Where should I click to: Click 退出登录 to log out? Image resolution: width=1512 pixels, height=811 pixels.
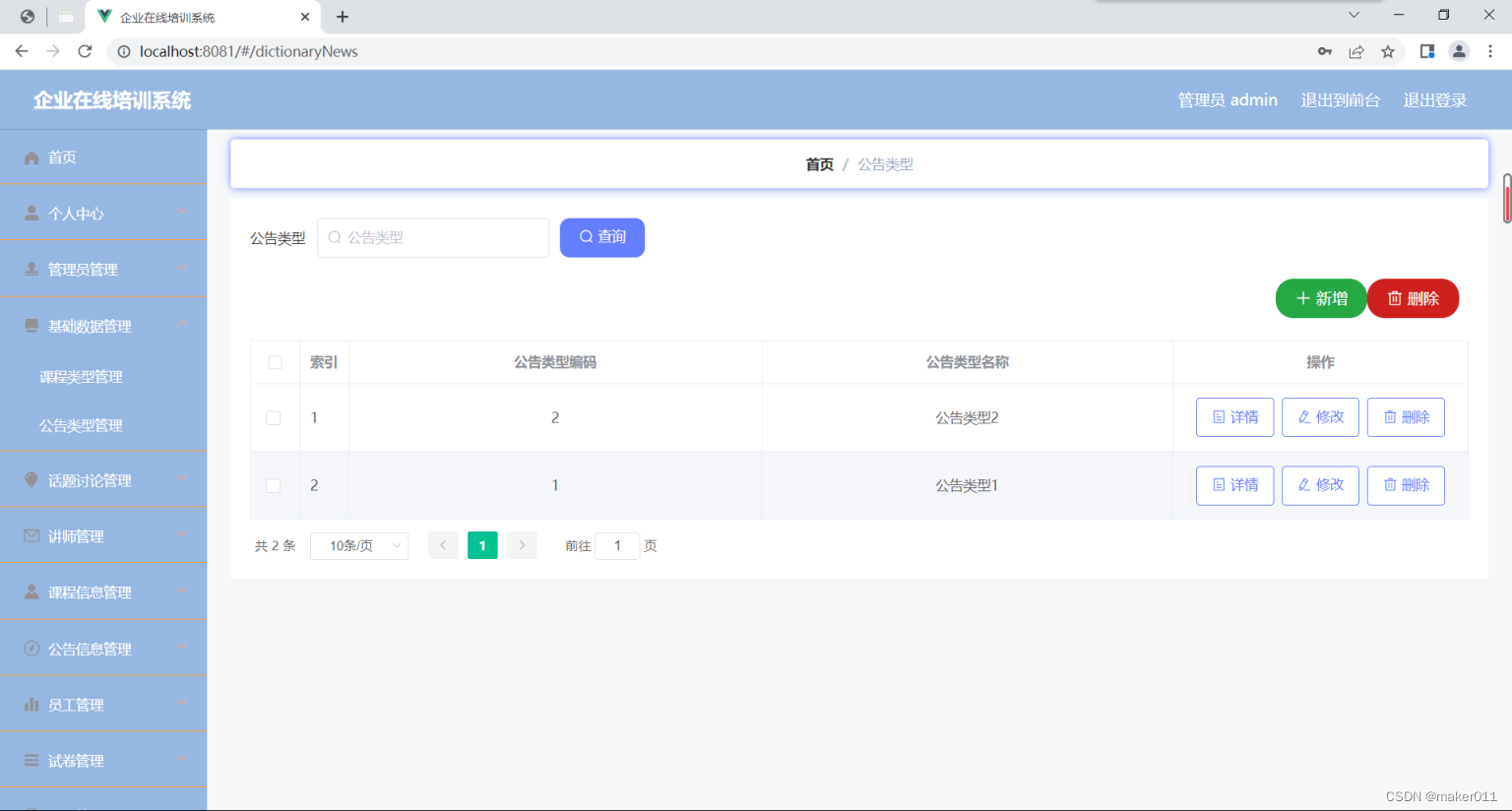[x=1434, y=100]
